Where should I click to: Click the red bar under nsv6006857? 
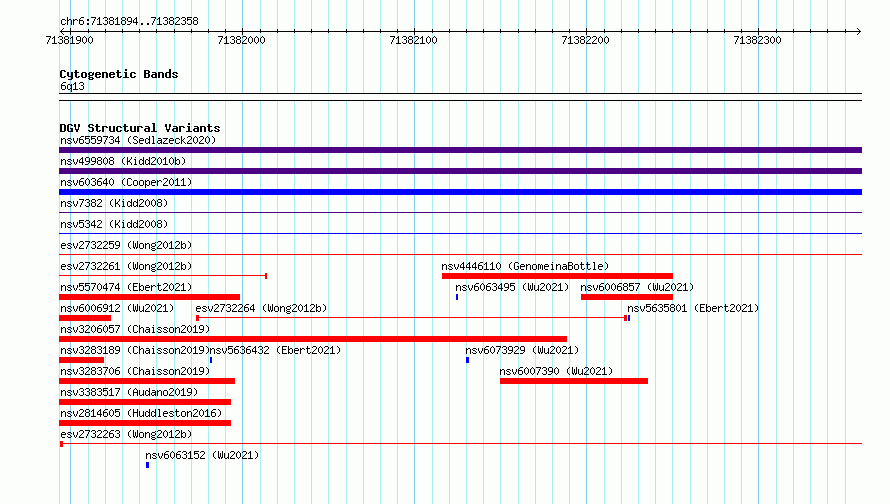click(627, 297)
